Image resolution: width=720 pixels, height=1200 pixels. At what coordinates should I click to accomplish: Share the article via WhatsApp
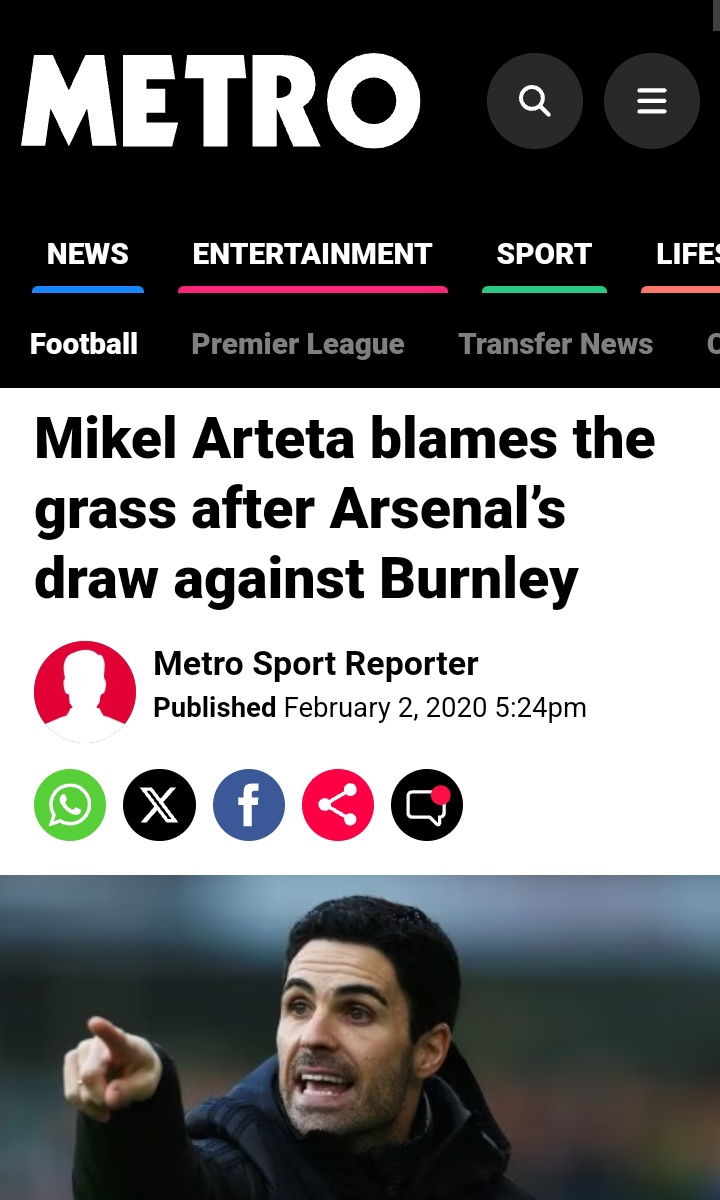(x=70, y=805)
